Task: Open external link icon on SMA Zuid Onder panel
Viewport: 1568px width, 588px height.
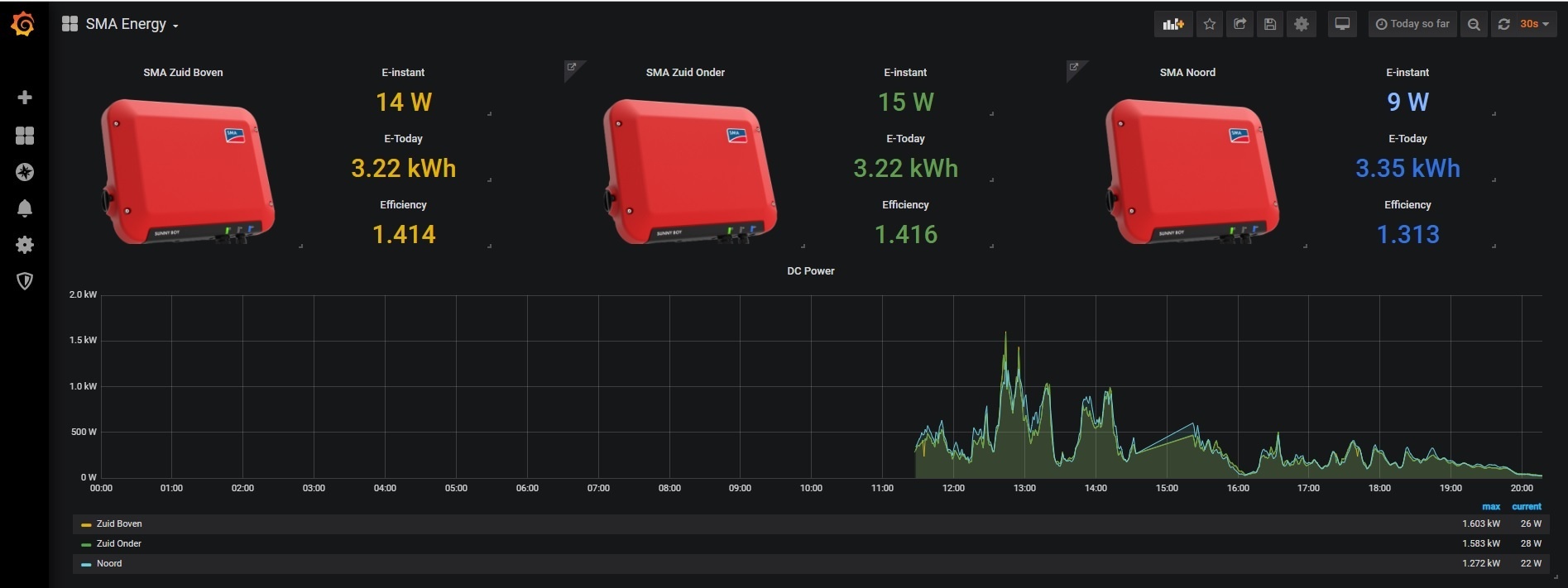Action: (x=572, y=68)
